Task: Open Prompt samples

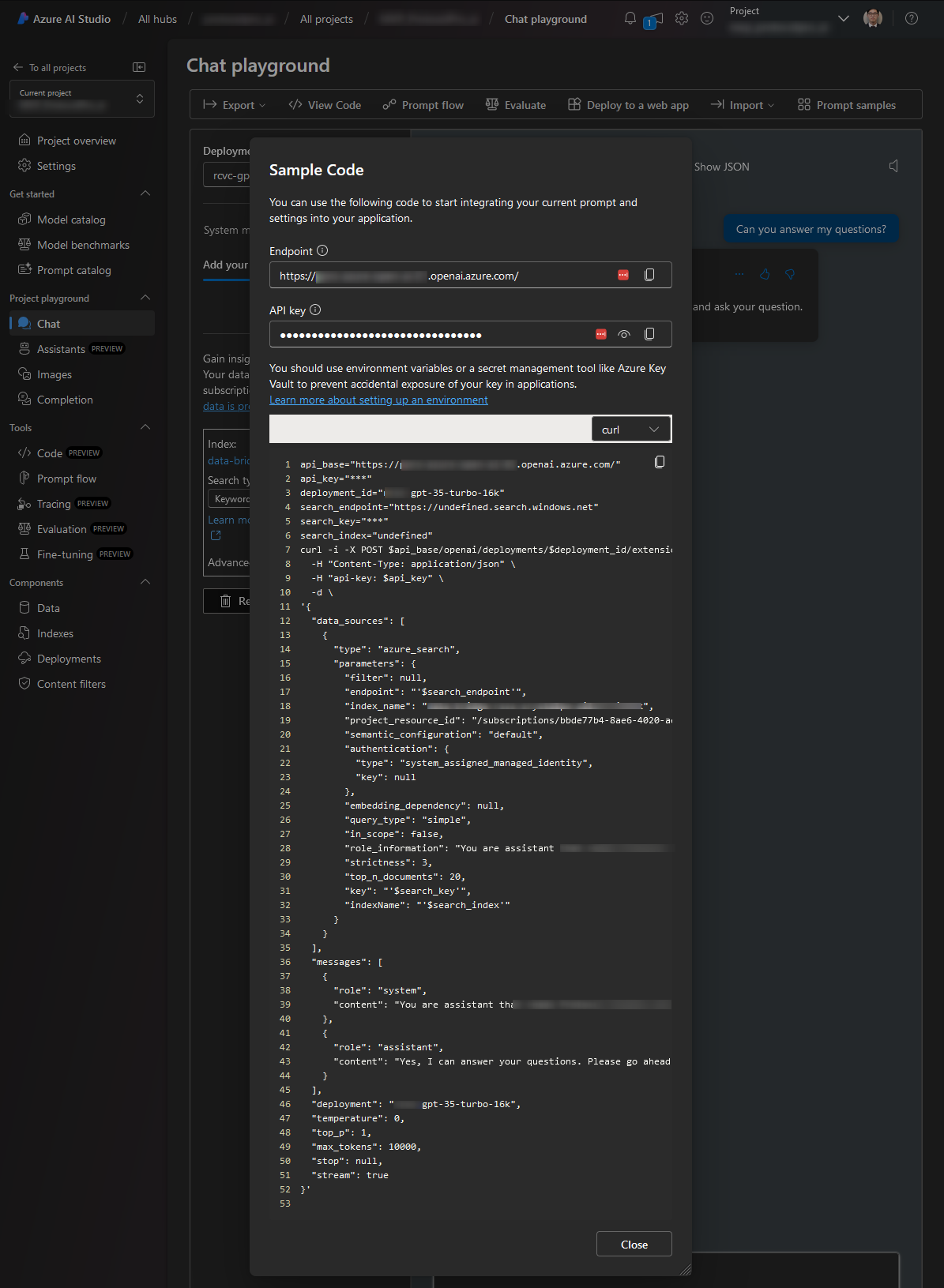Action: tap(847, 105)
